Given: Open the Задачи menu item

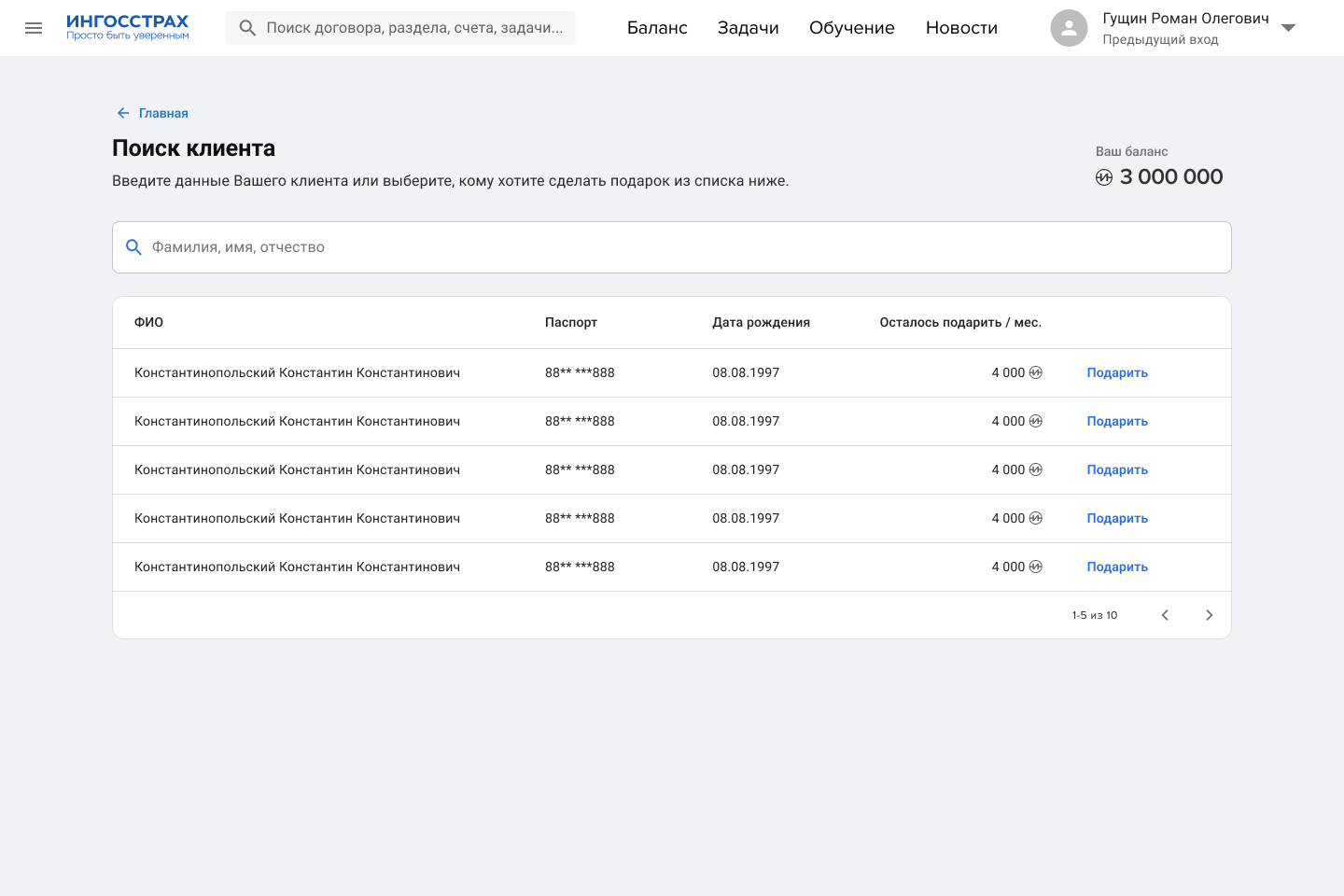Looking at the screenshot, I should [x=748, y=28].
